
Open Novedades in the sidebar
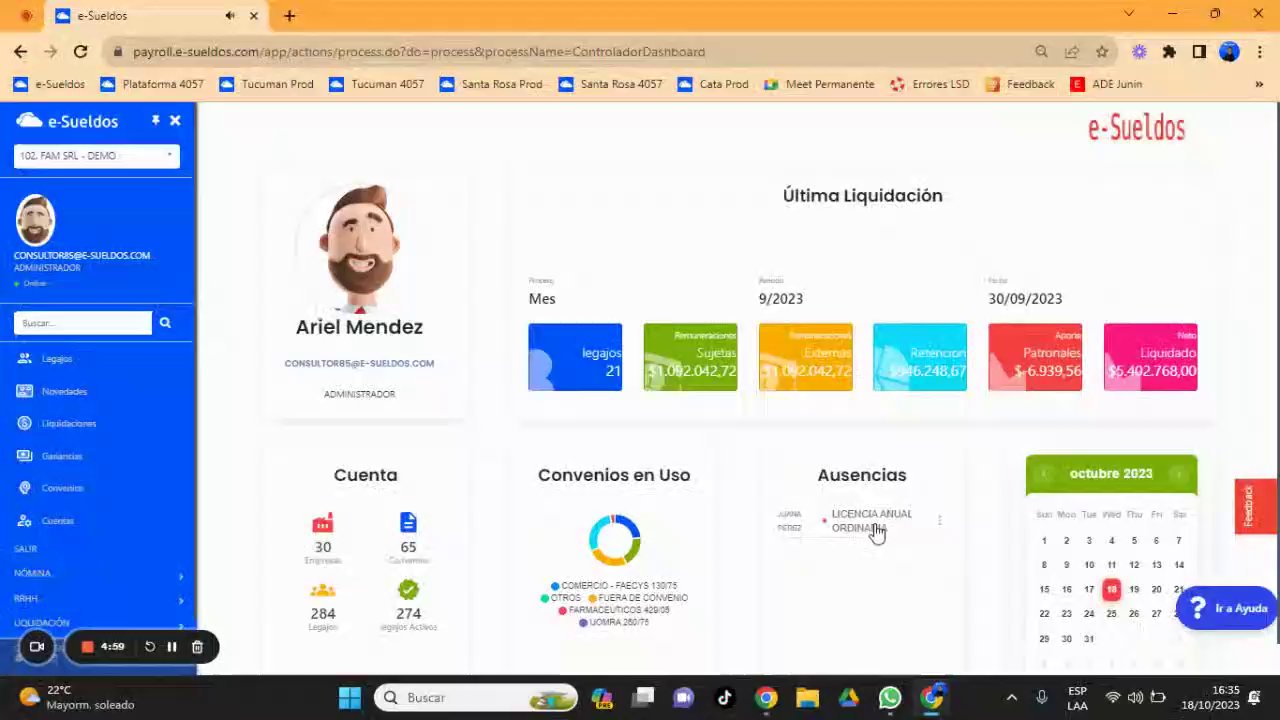click(64, 391)
